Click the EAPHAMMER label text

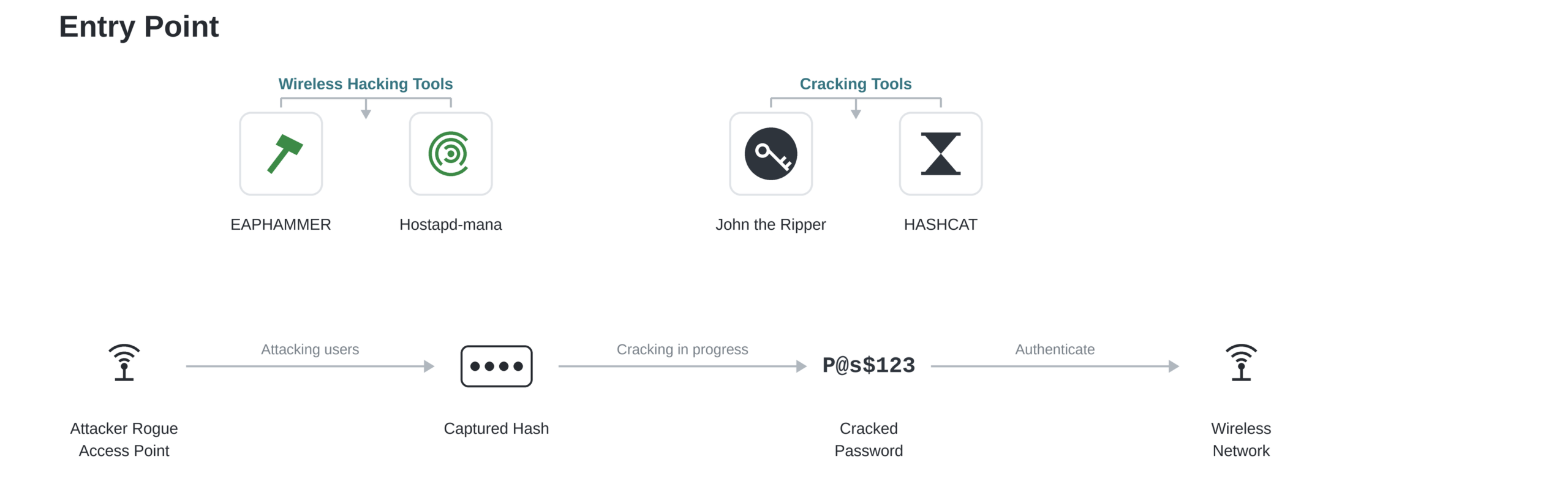281,225
